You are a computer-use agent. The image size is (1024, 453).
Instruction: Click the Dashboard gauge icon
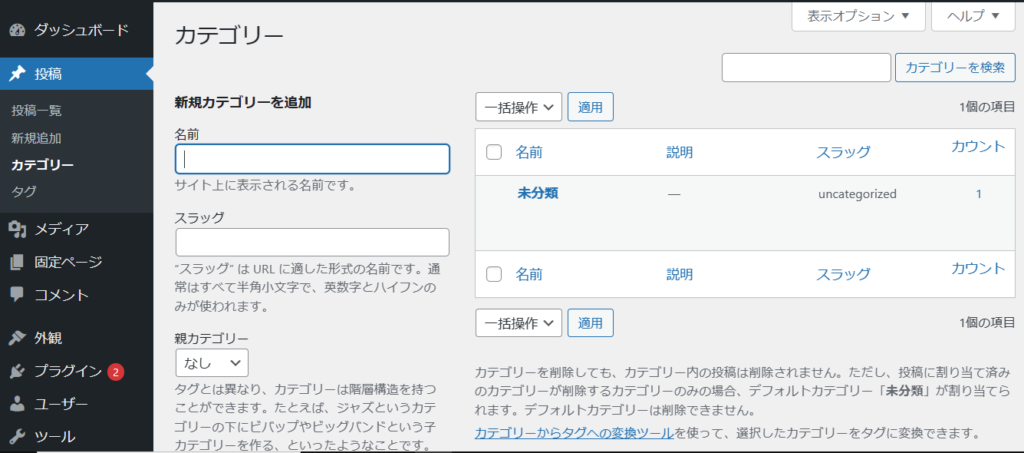(17, 30)
